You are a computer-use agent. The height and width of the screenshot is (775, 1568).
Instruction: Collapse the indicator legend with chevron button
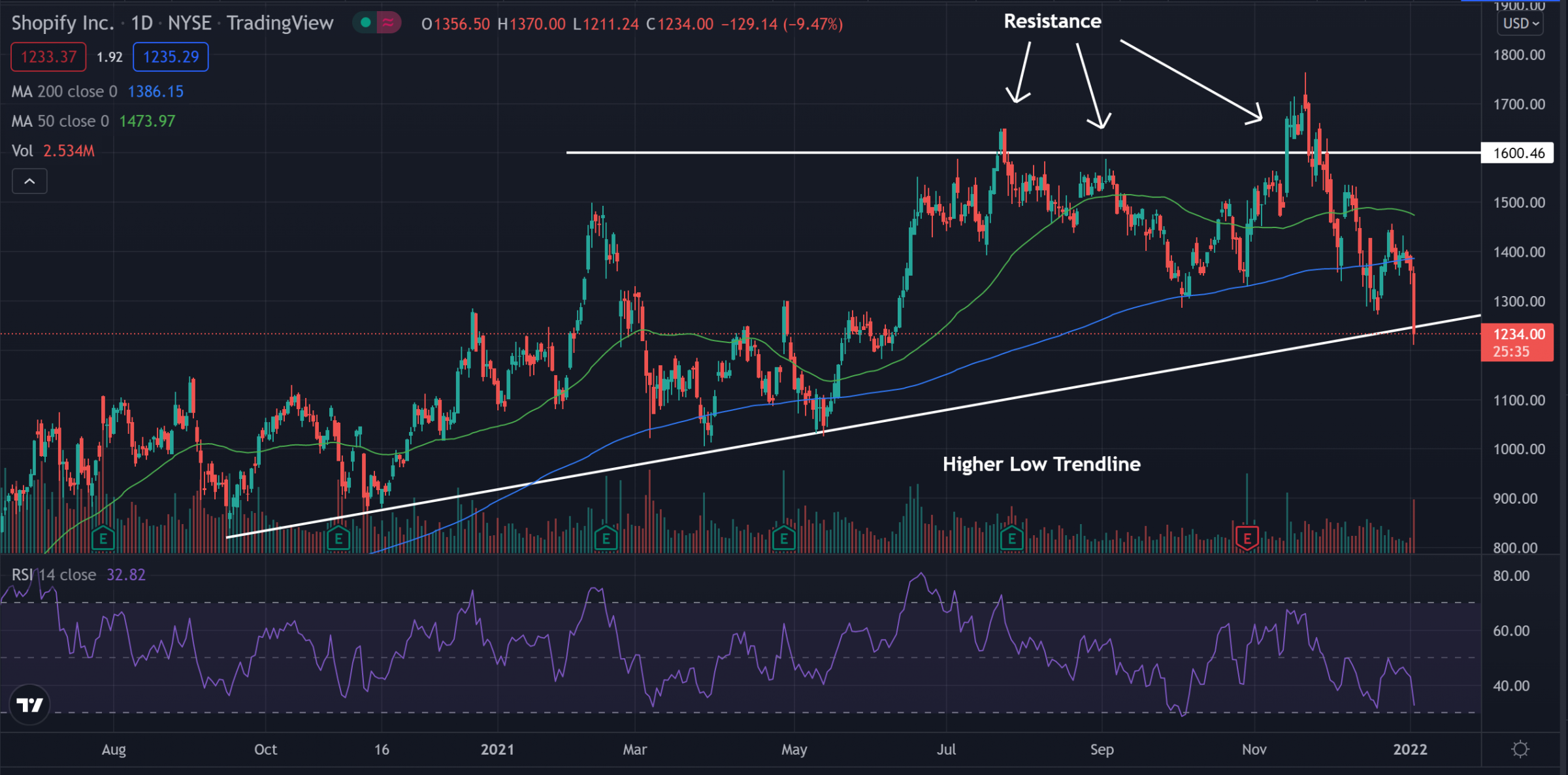pos(29,181)
